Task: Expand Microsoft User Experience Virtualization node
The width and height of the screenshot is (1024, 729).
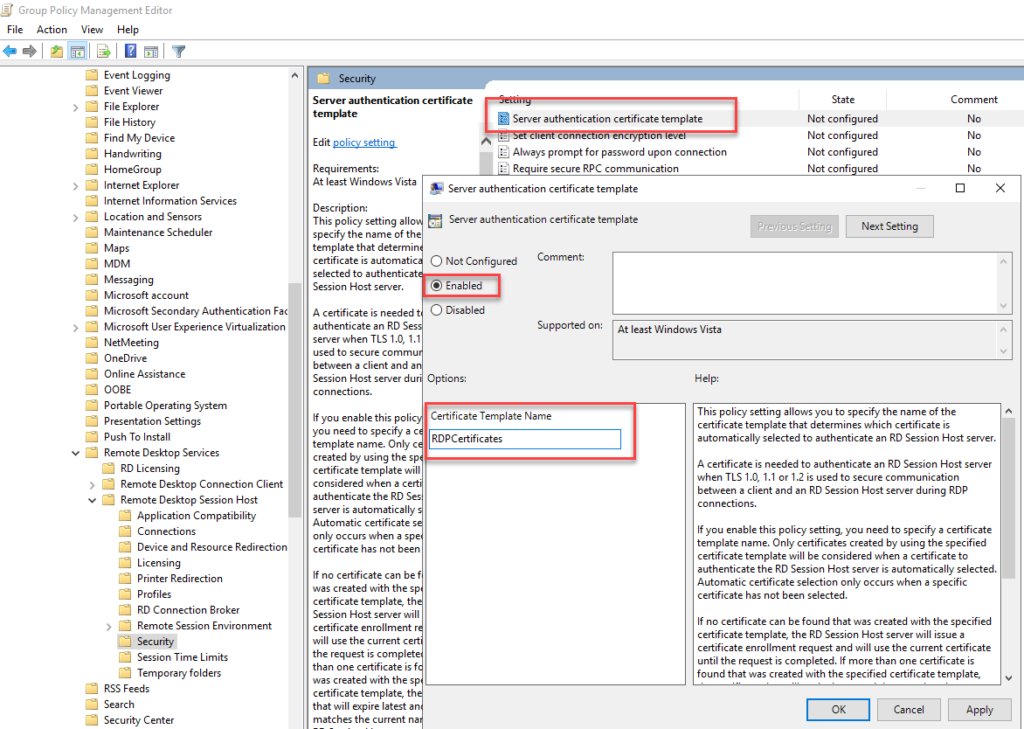Action: click(x=76, y=327)
